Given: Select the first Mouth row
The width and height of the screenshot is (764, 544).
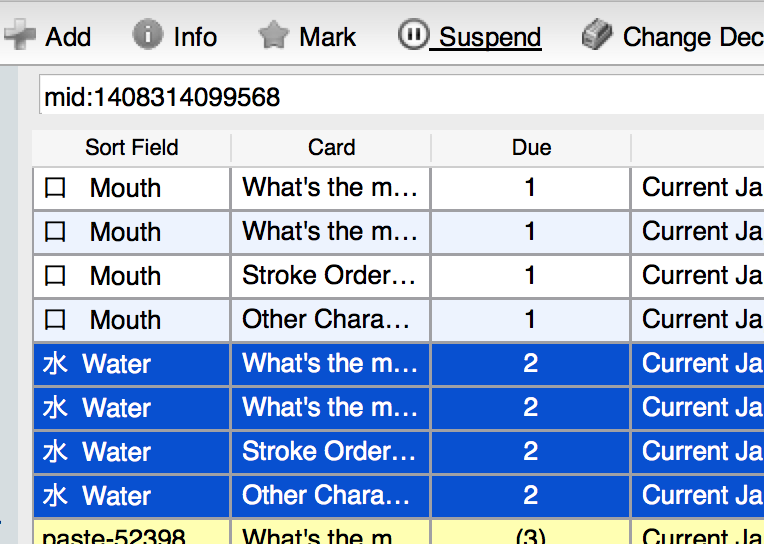Looking at the screenshot, I should tap(125, 188).
